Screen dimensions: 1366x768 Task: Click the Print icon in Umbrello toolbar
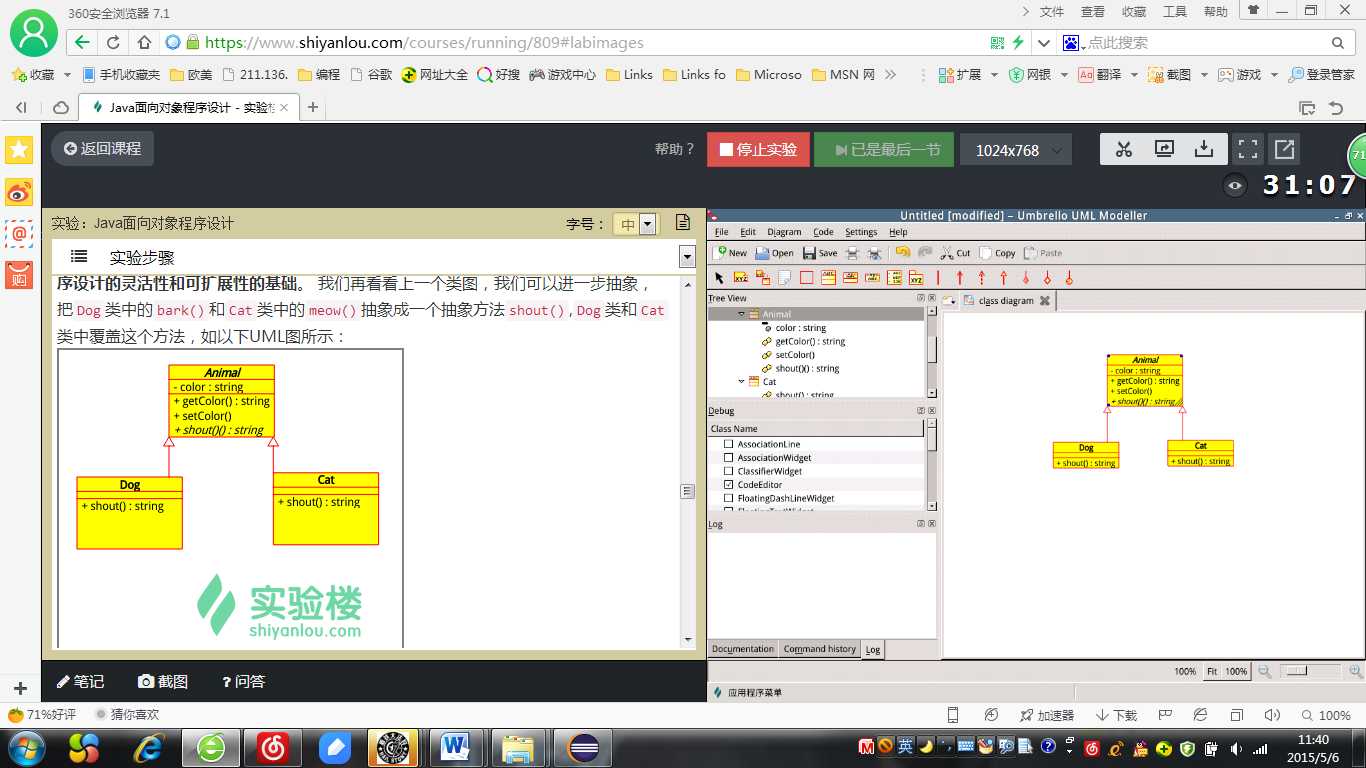[852, 253]
